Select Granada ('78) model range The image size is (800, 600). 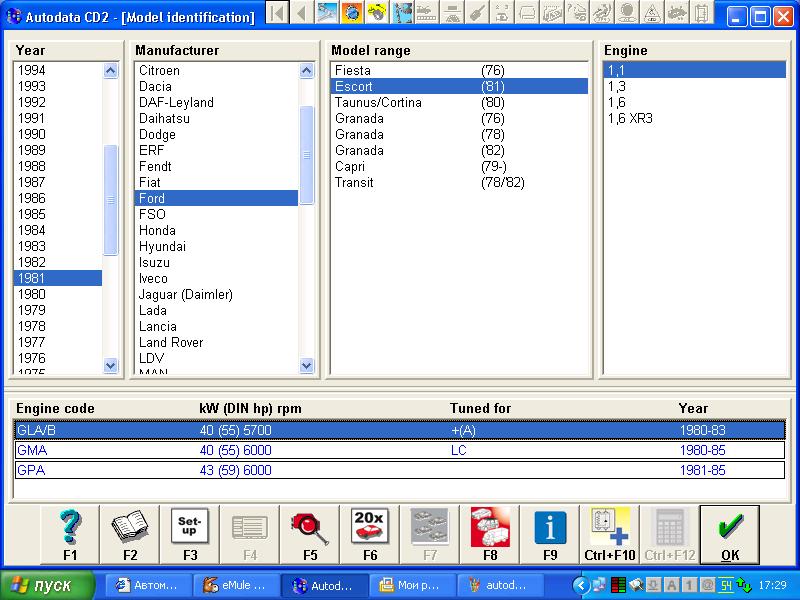459,134
